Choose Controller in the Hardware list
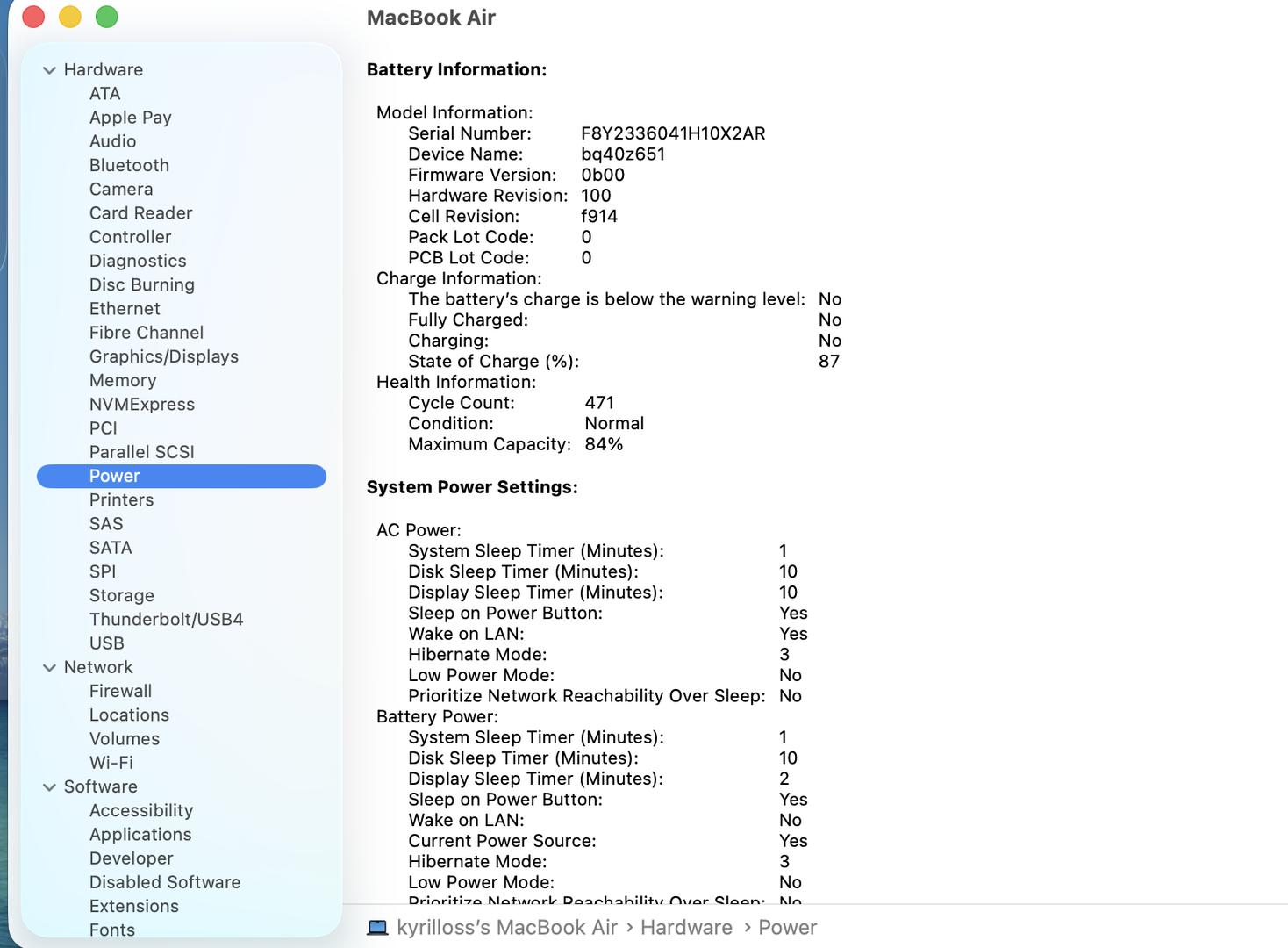 [x=130, y=237]
